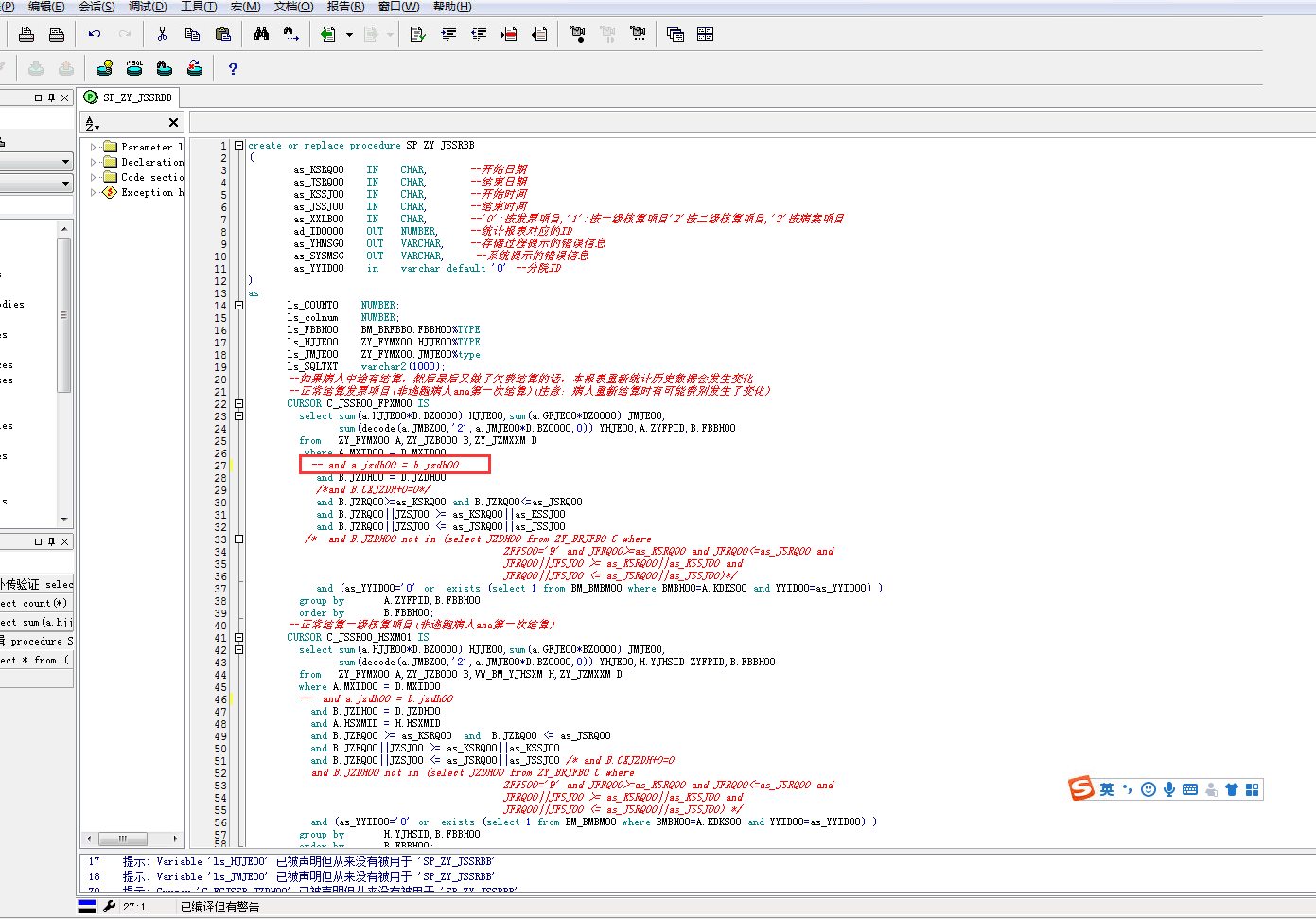The image size is (1316, 919).
Task: Open Find with the binoculars icon
Action: (x=262, y=34)
